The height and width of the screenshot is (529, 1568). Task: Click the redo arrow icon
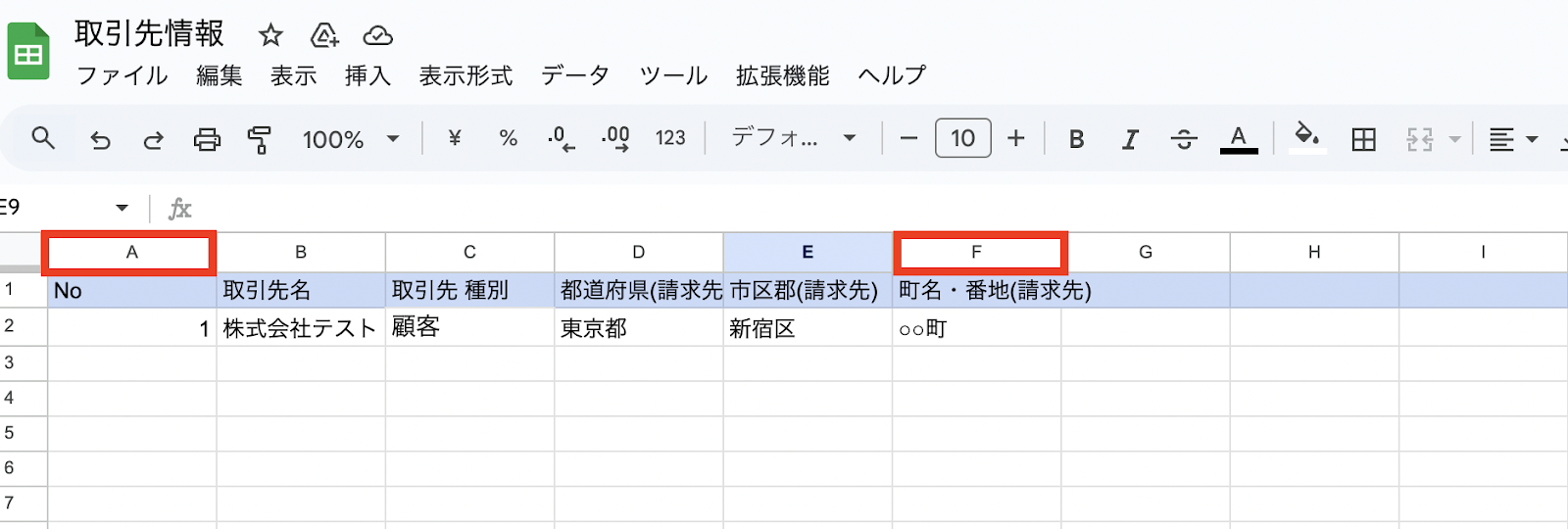point(153,139)
